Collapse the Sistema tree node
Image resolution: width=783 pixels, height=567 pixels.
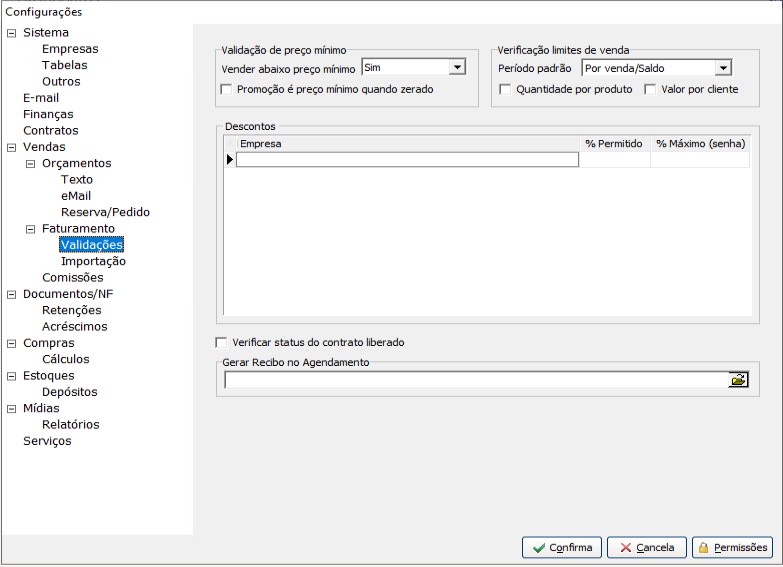point(11,33)
